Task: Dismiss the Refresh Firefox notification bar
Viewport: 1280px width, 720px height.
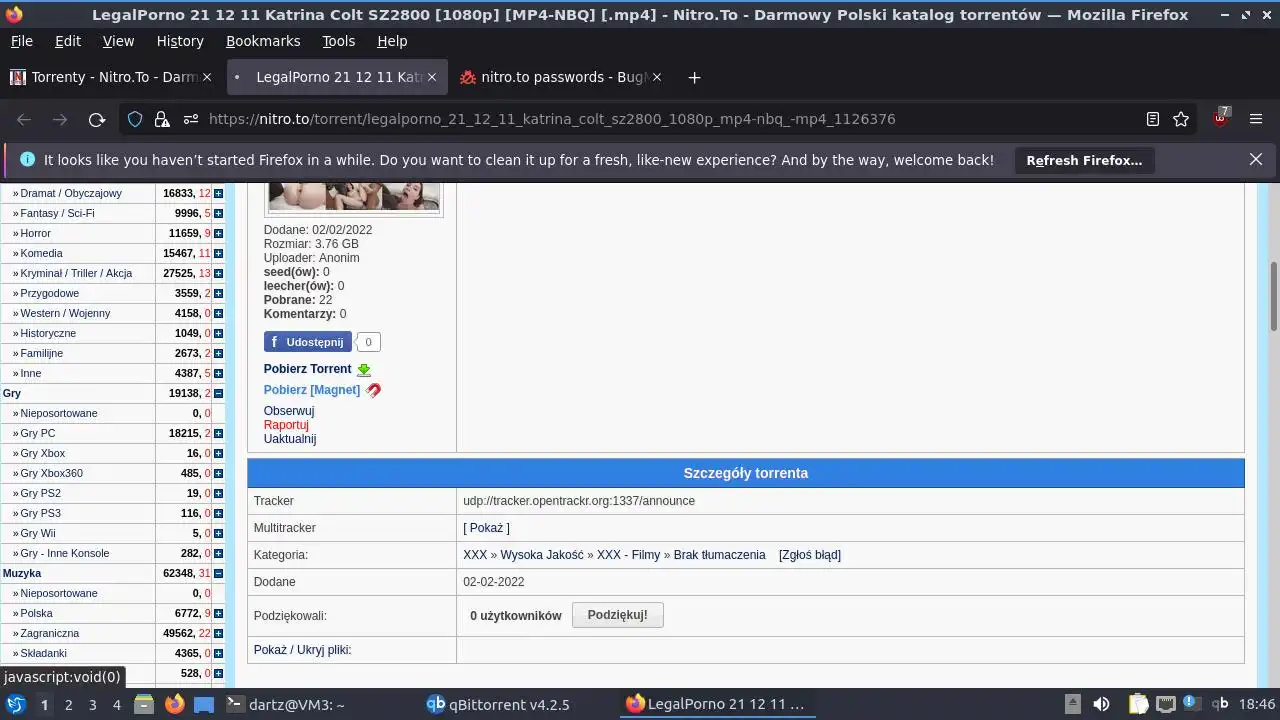Action: (x=1256, y=159)
